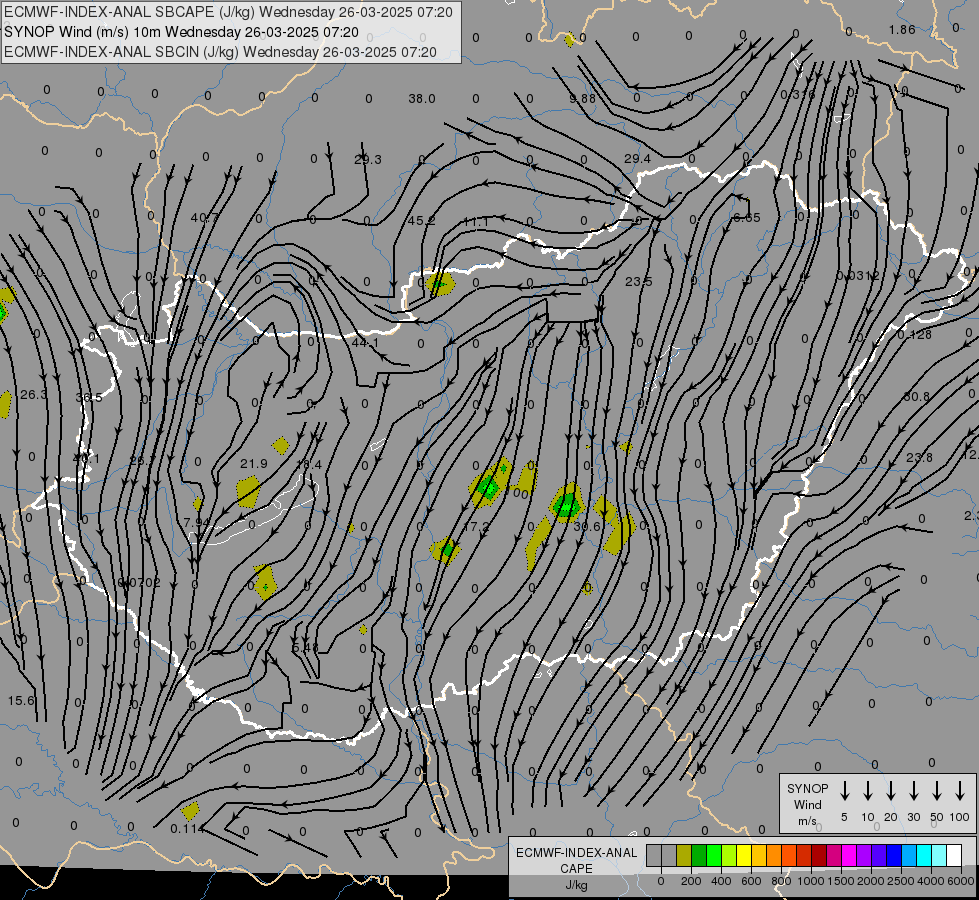Click the green CAPE patch beside 30.6
The width and height of the screenshot is (979, 900).
coord(567,505)
